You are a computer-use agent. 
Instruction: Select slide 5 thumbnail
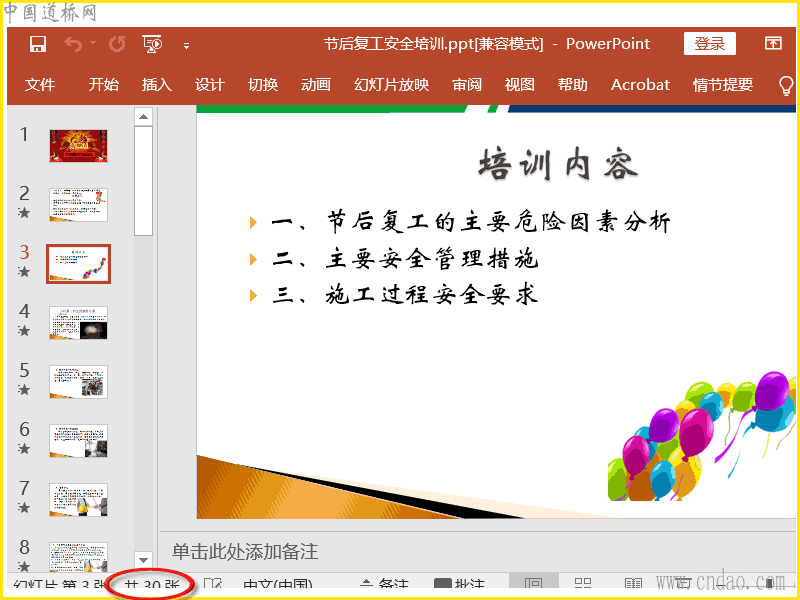coord(78,382)
